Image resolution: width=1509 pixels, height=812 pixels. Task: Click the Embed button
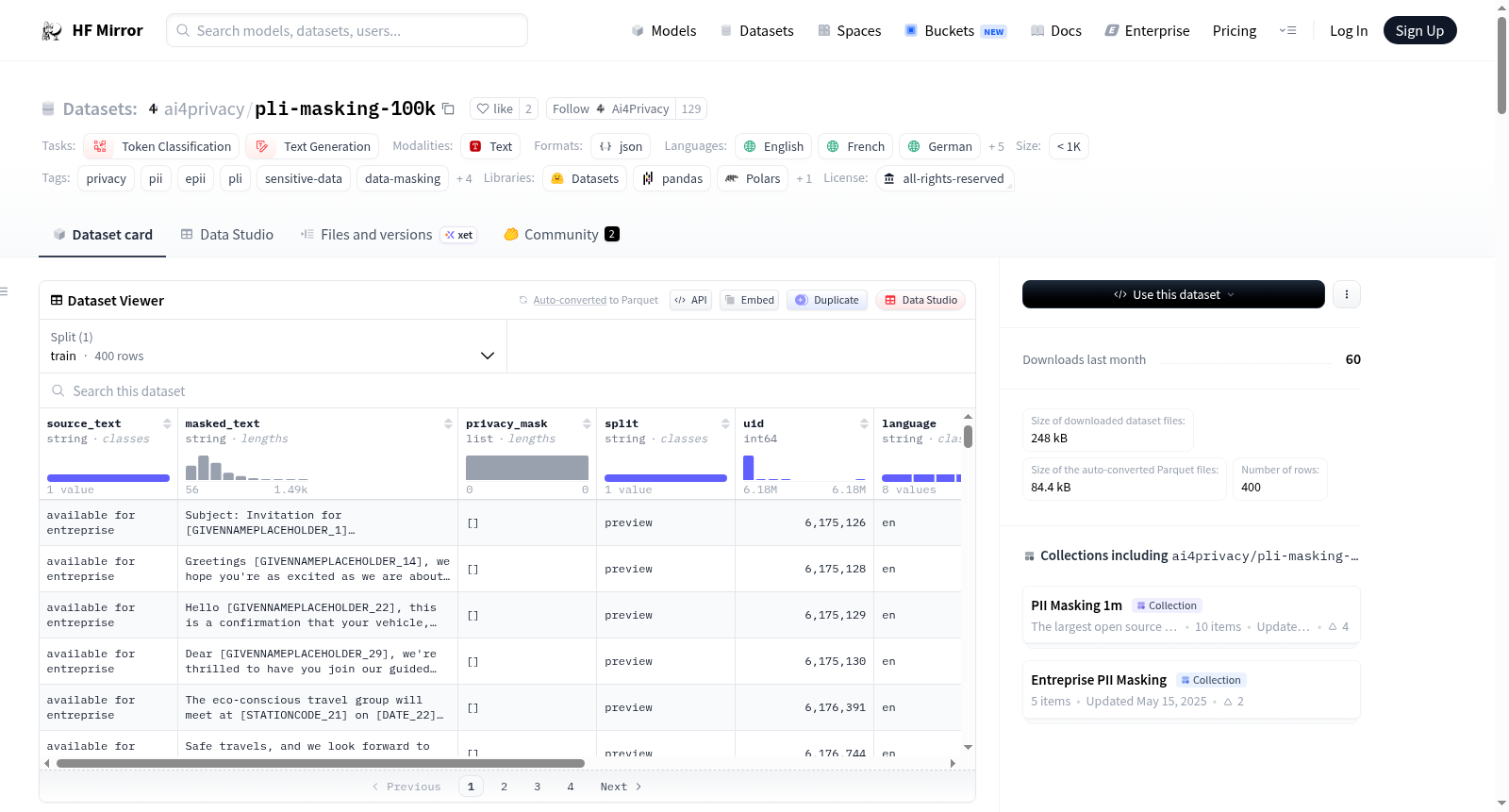tap(749, 300)
